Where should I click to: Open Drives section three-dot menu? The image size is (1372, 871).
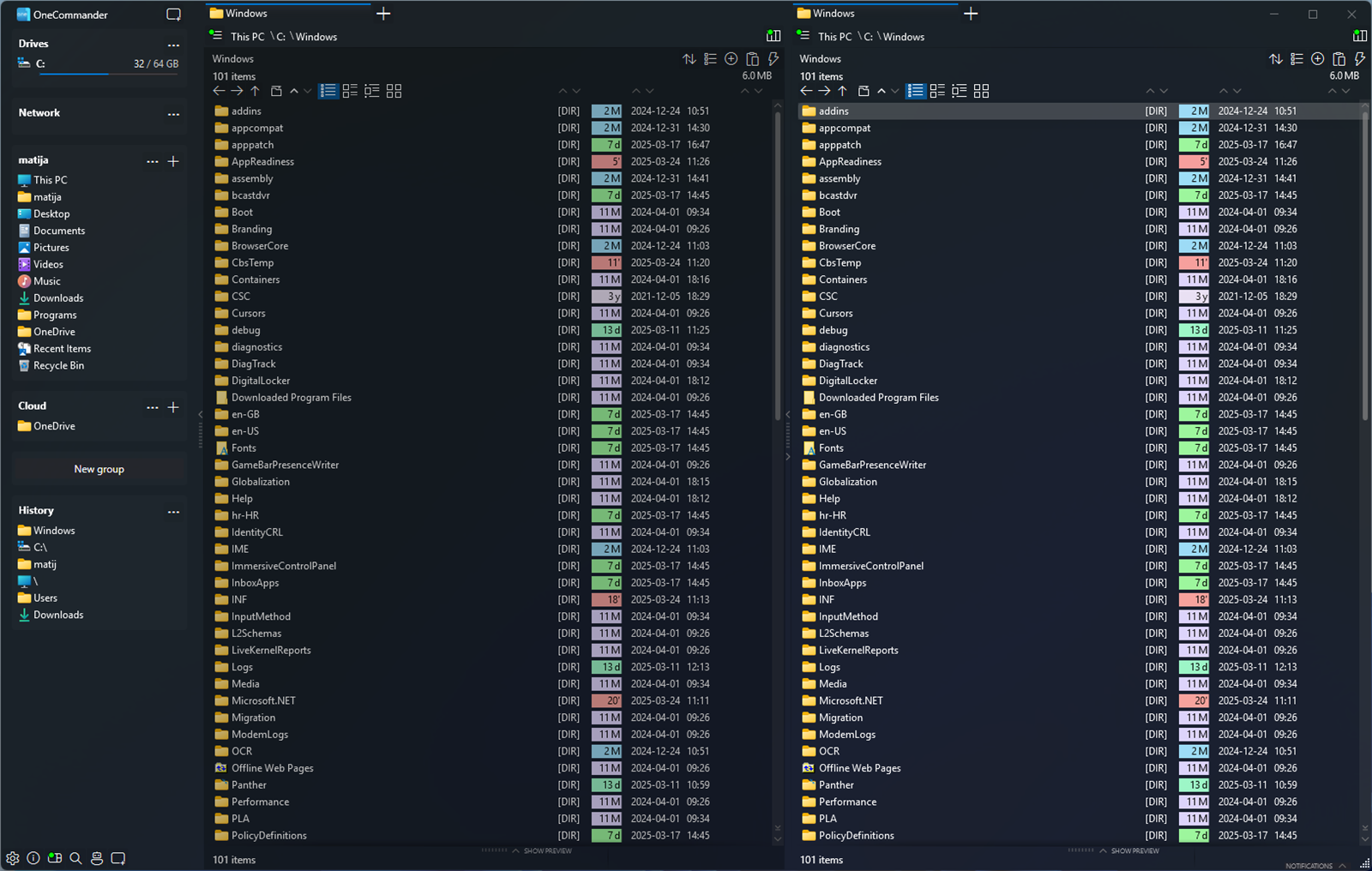173,45
